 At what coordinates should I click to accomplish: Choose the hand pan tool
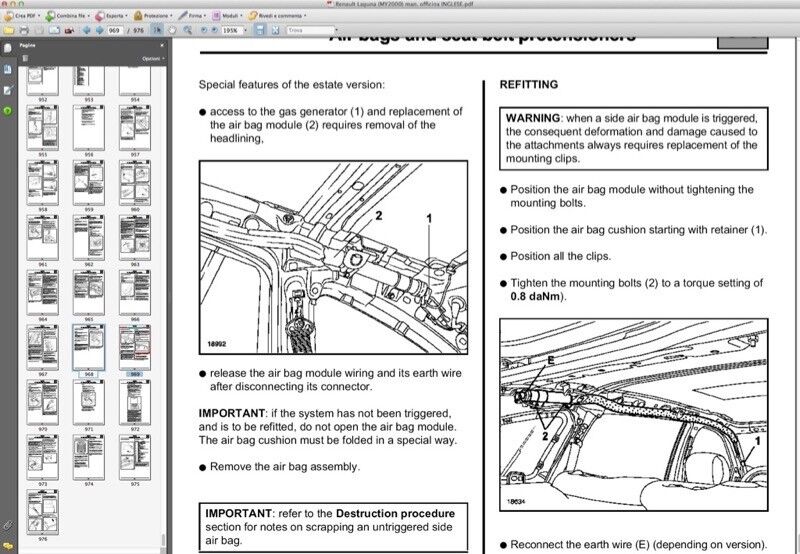tap(172, 30)
